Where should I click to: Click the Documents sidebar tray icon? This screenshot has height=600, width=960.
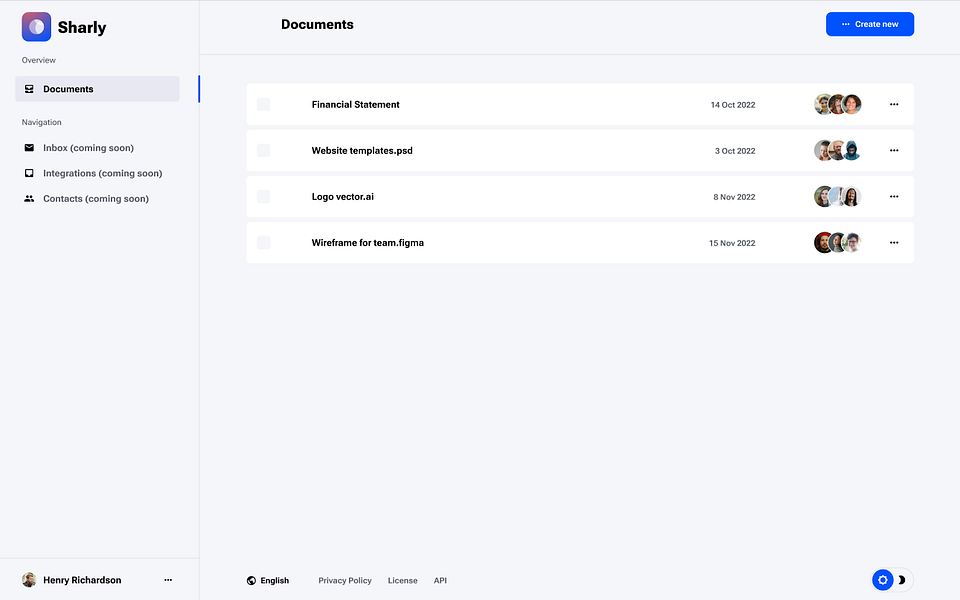[x=29, y=89]
